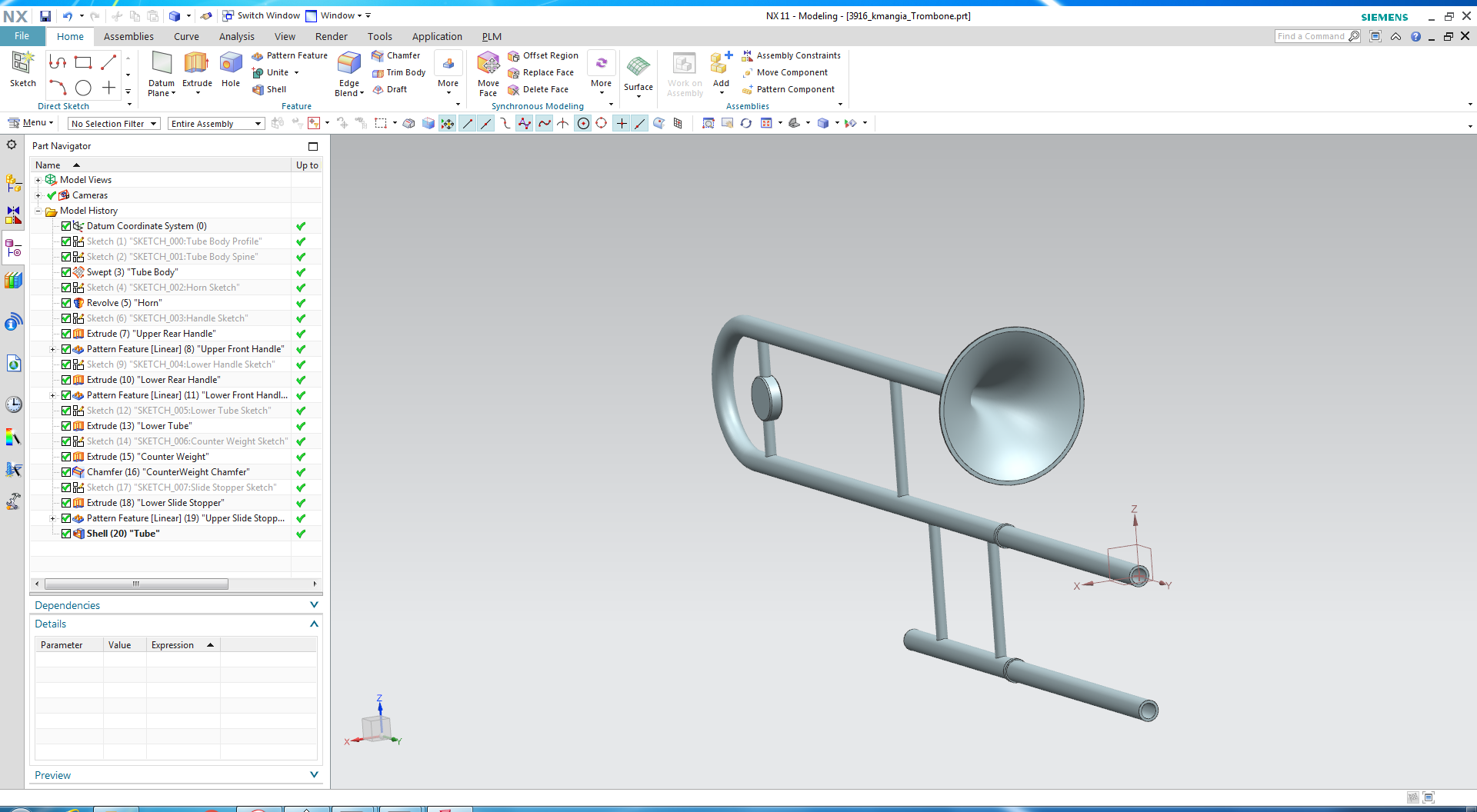Disable the Shell (20) "Tube" feature checkbox
1477x812 pixels.
coord(66,534)
